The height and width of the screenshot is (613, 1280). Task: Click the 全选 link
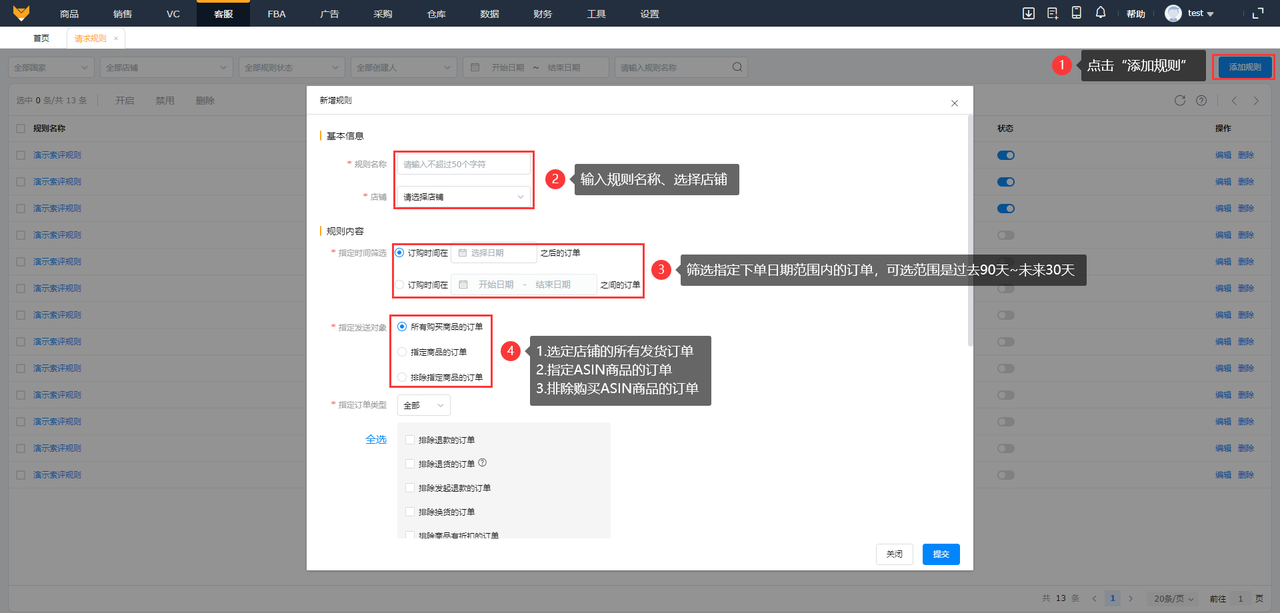(x=376, y=439)
